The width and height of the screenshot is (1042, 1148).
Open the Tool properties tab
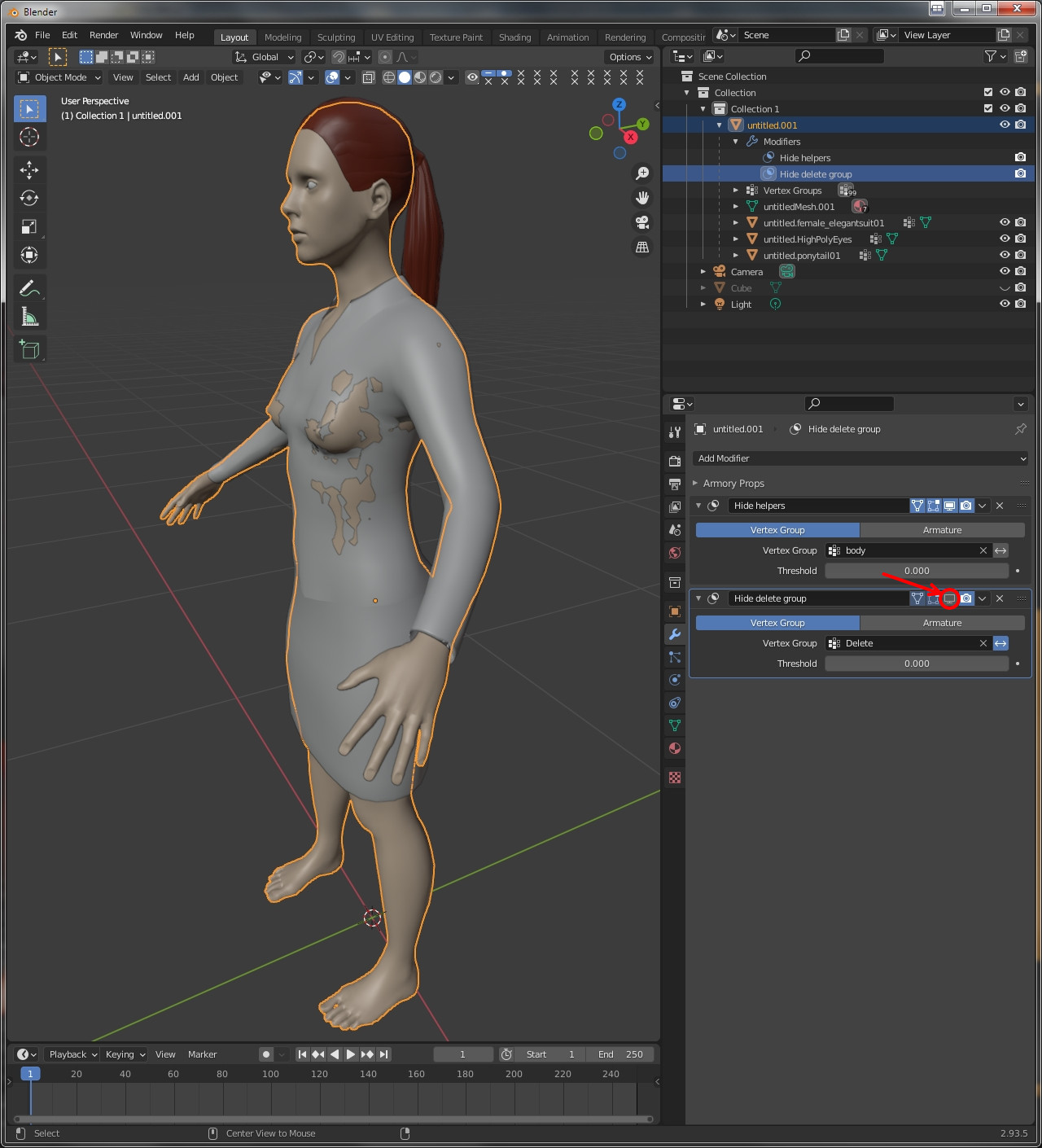pyautogui.click(x=675, y=432)
